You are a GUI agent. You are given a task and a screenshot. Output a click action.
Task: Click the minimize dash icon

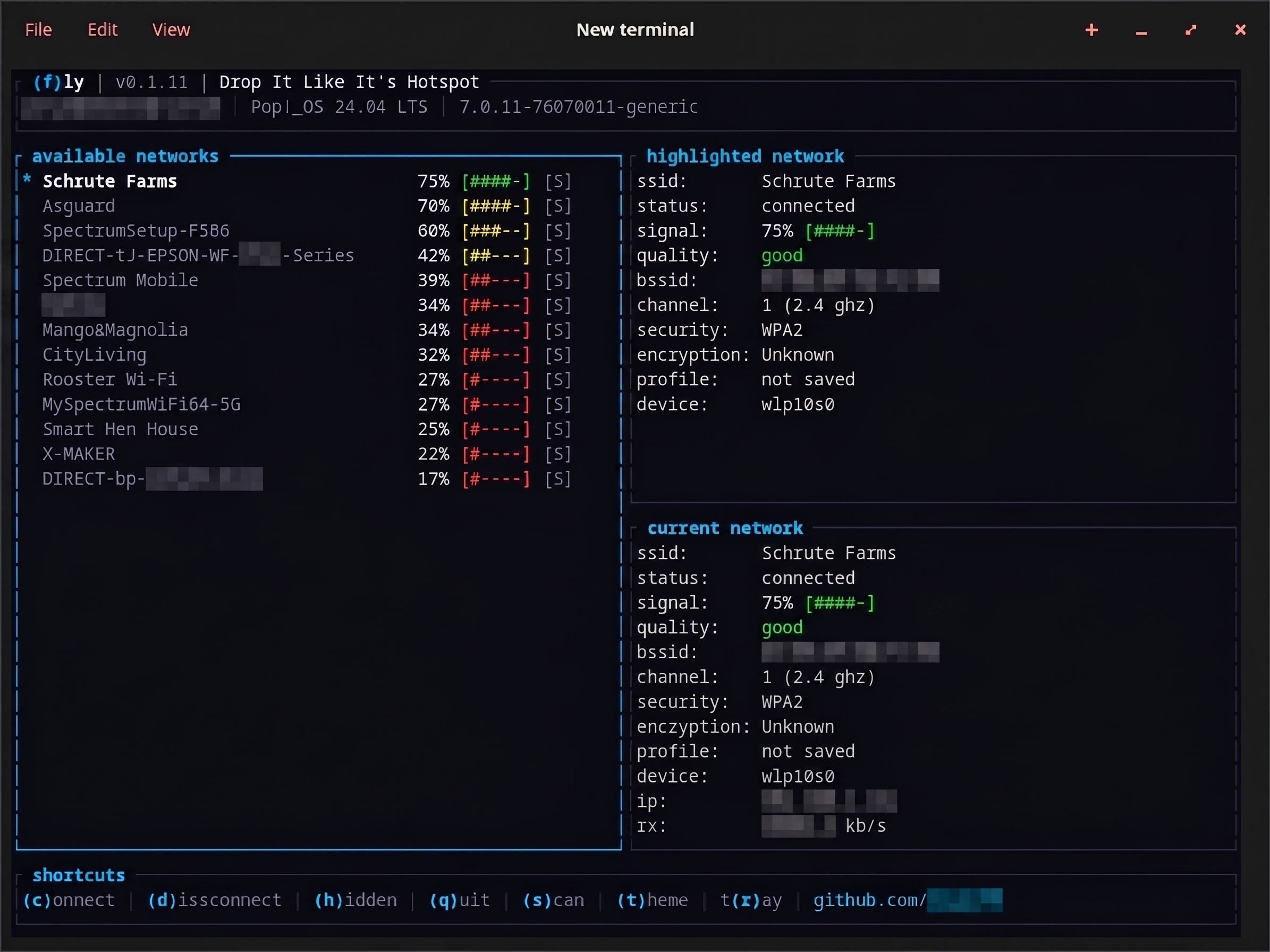point(1141,33)
